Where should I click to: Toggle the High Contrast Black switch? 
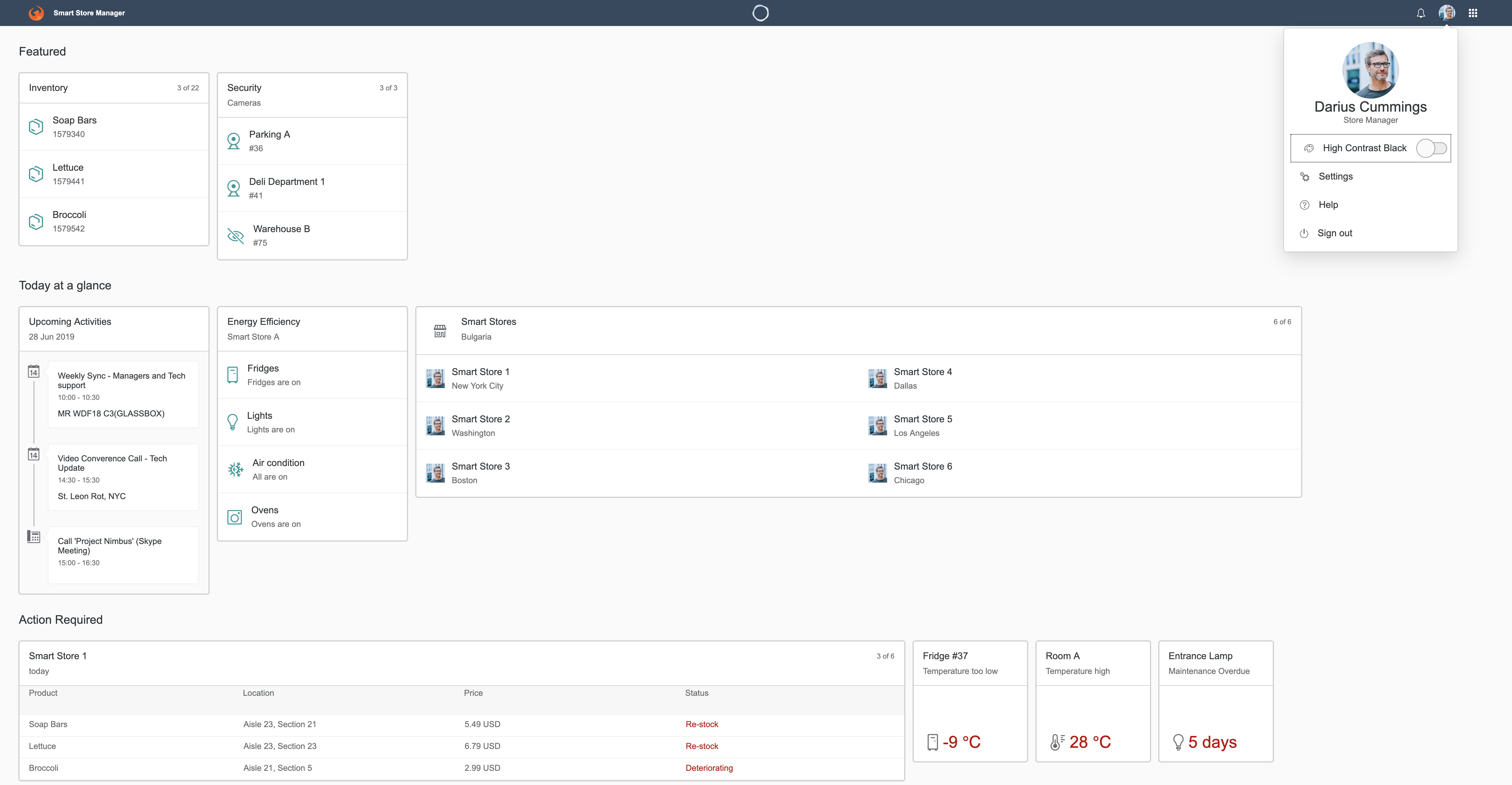coord(1431,148)
